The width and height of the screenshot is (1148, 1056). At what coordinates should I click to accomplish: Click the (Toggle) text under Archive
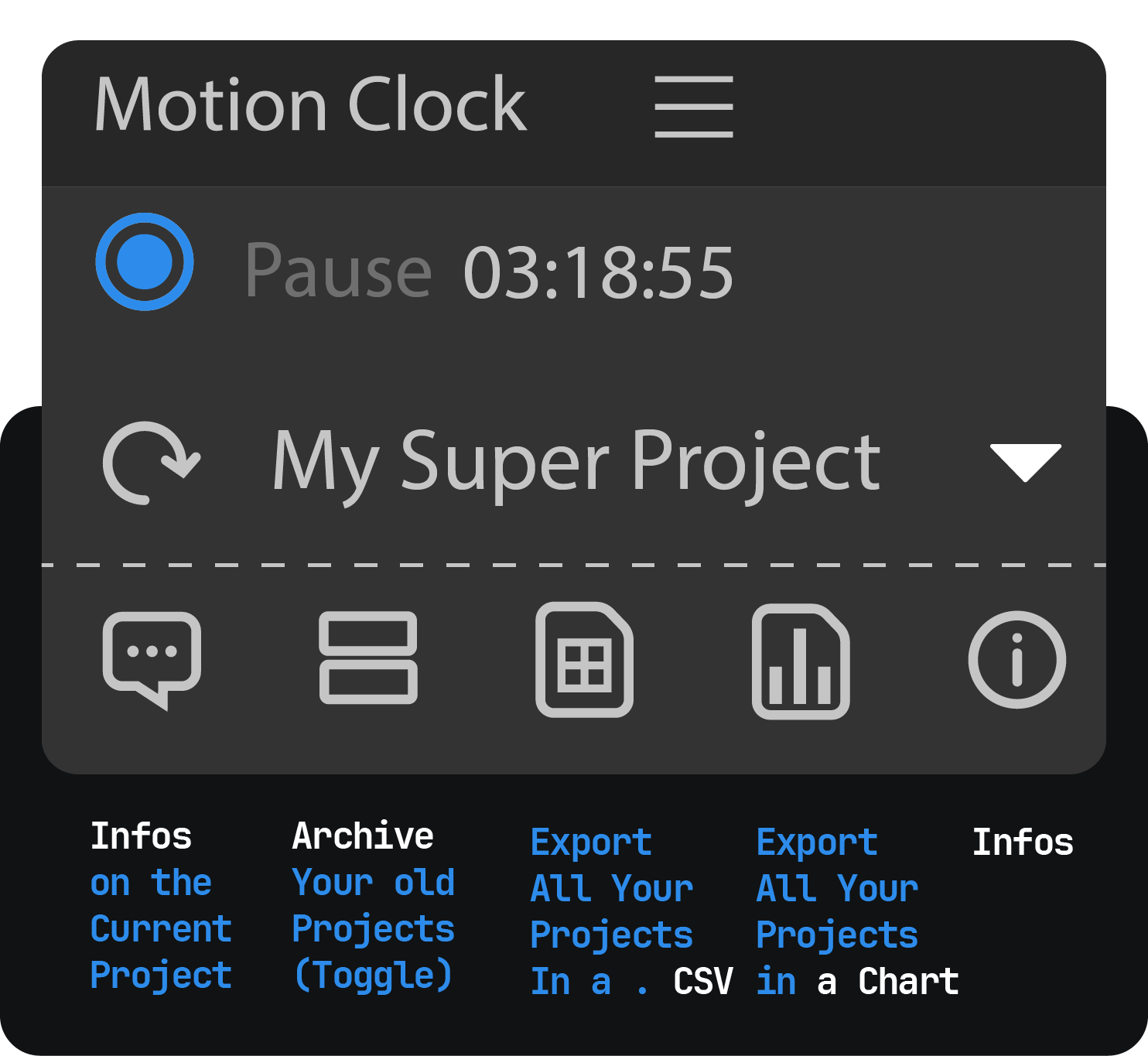click(x=373, y=976)
